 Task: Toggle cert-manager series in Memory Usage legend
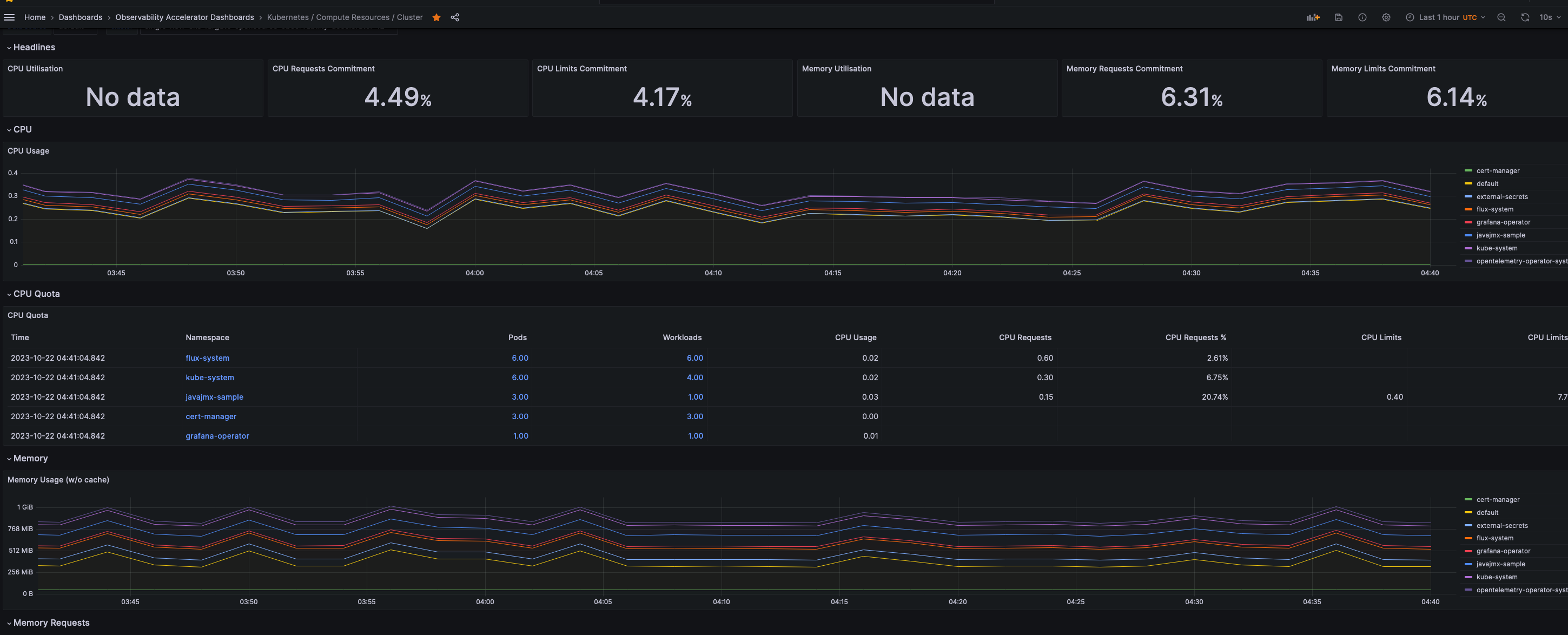(x=1497, y=499)
